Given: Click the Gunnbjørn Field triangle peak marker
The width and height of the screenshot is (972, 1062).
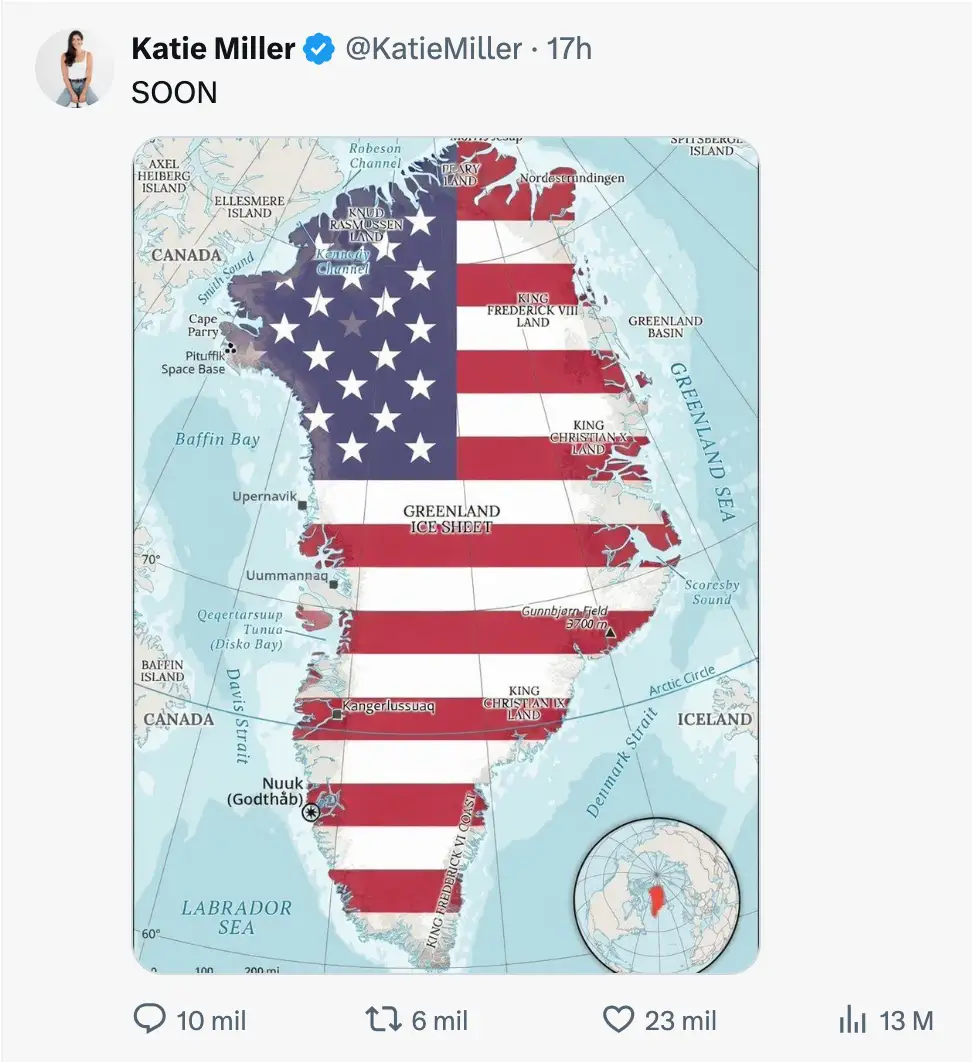Looking at the screenshot, I should (x=610, y=631).
